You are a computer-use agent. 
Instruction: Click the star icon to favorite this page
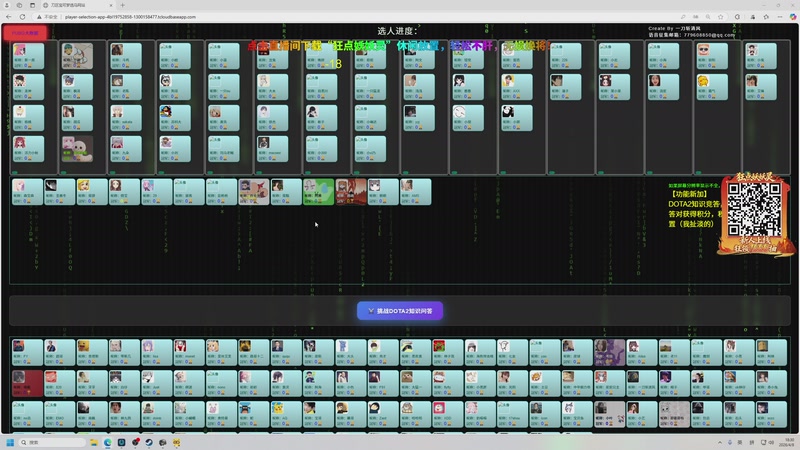click(720, 17)
